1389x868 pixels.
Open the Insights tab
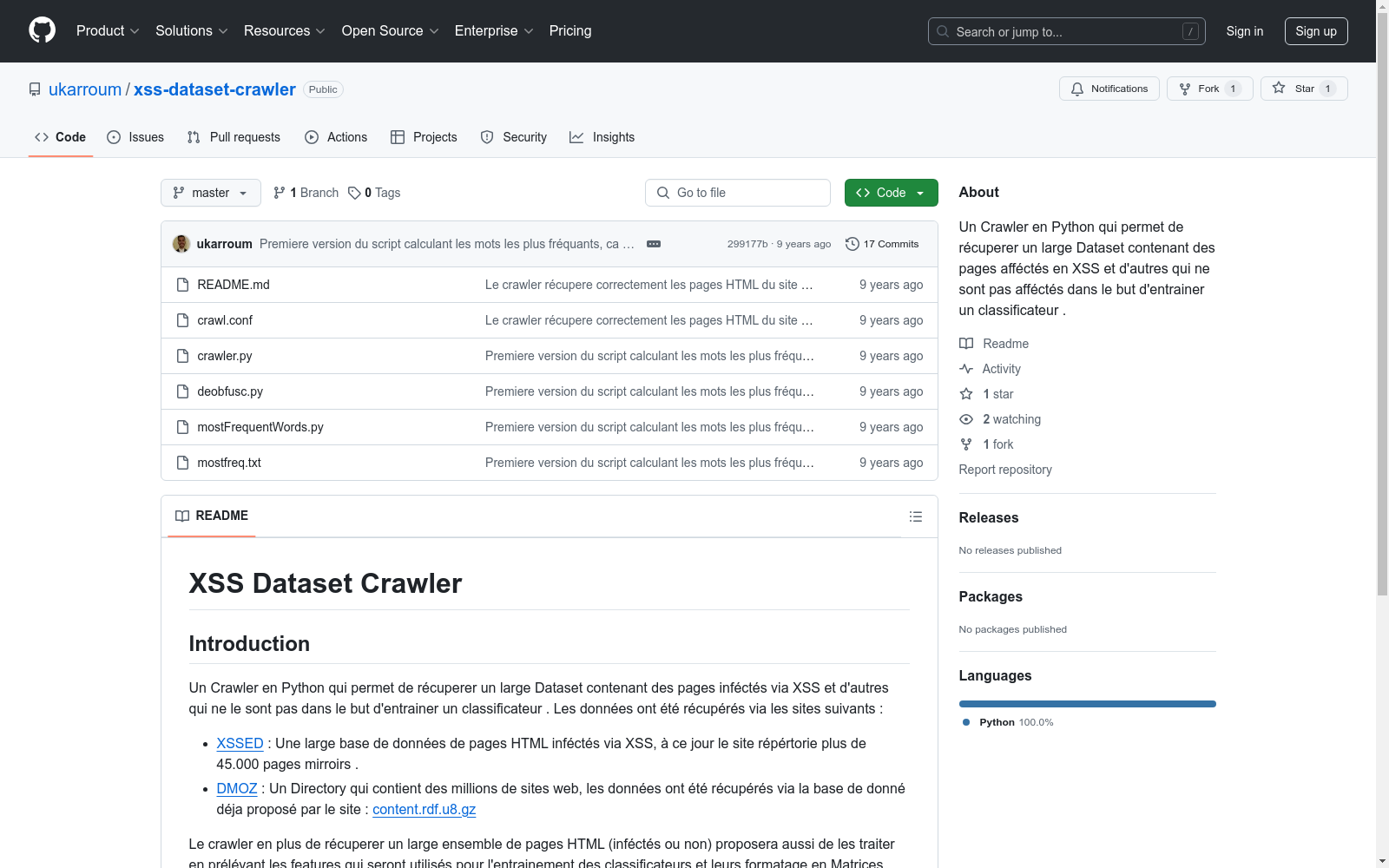tap(602, 137)
